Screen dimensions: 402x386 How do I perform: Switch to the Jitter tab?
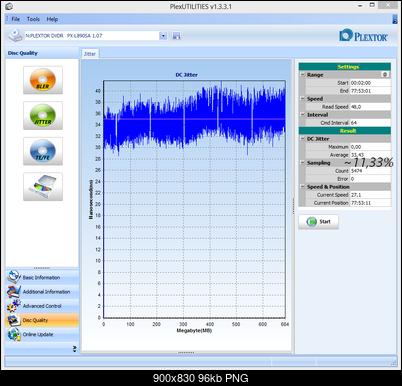90,54
